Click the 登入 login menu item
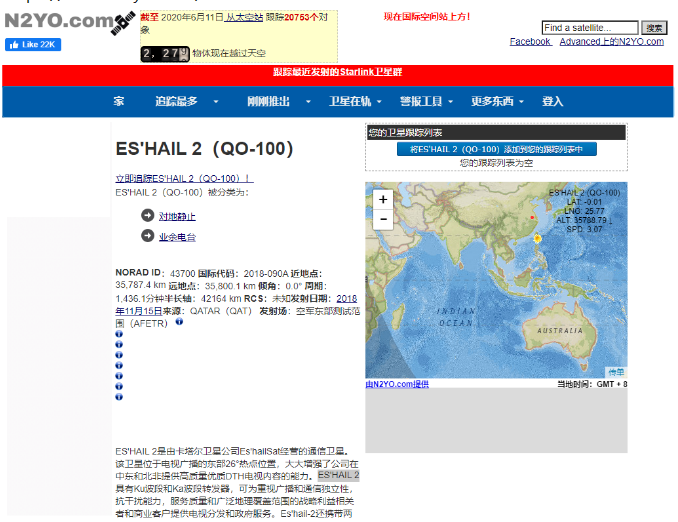678x522 pixels. point(553,101)
